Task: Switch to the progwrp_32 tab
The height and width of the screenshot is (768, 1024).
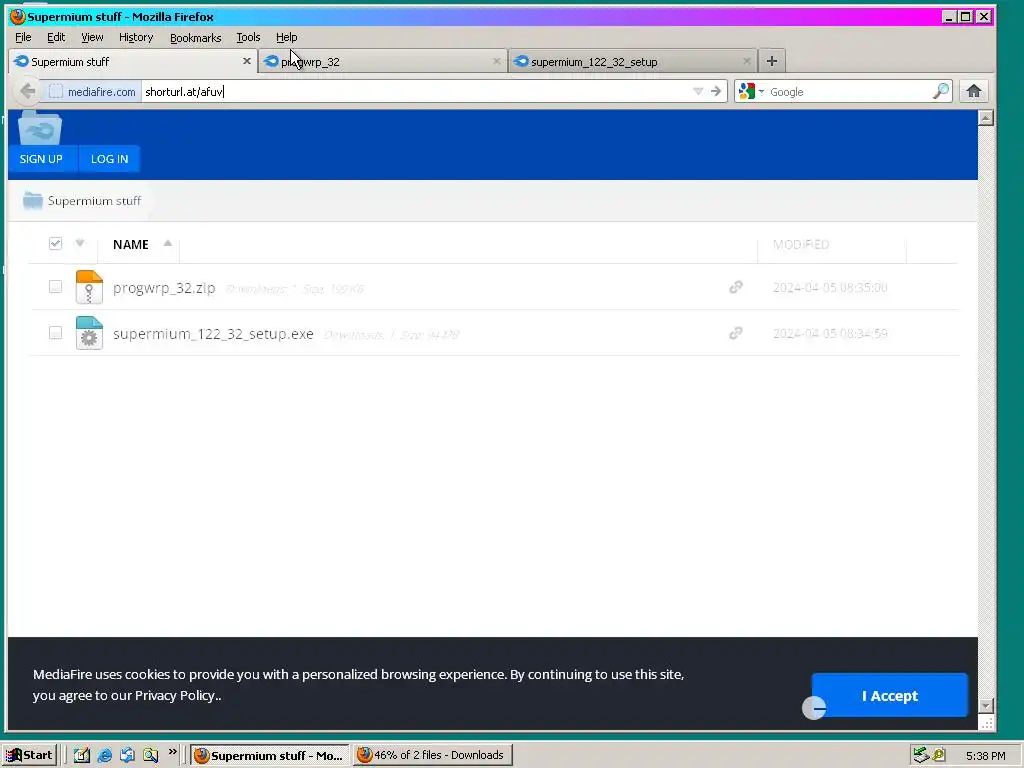Action: point(383,61)
